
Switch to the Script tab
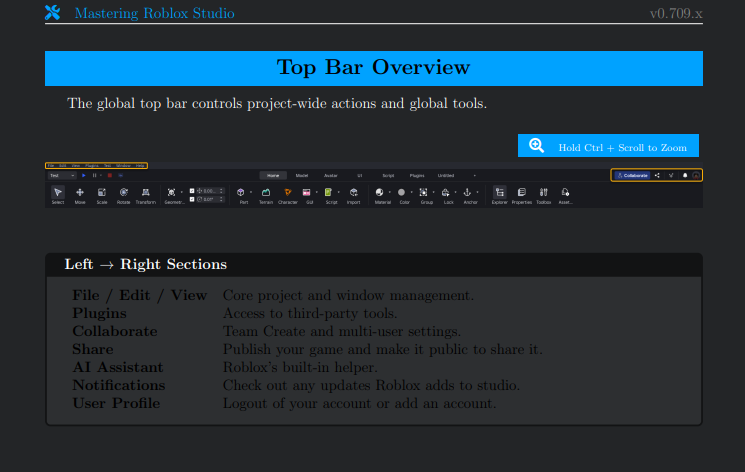(x=388, y=175)
